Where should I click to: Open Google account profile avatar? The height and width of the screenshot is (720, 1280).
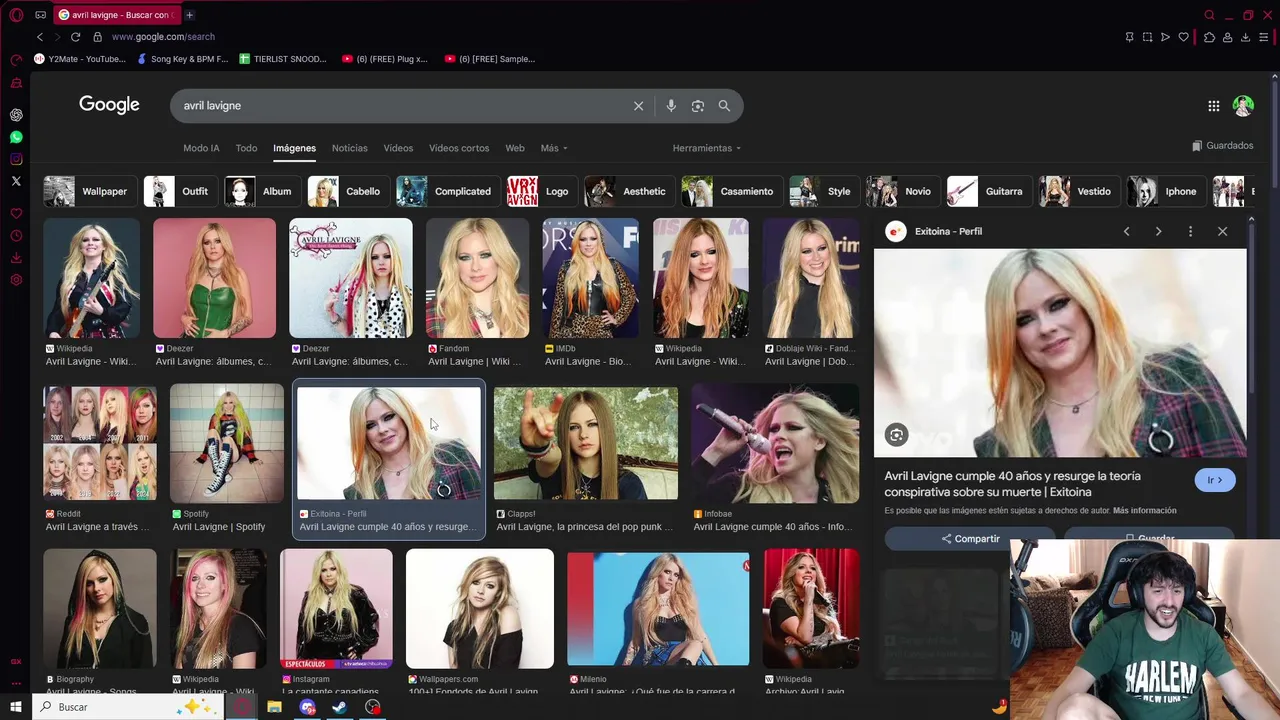(1243, 106)
